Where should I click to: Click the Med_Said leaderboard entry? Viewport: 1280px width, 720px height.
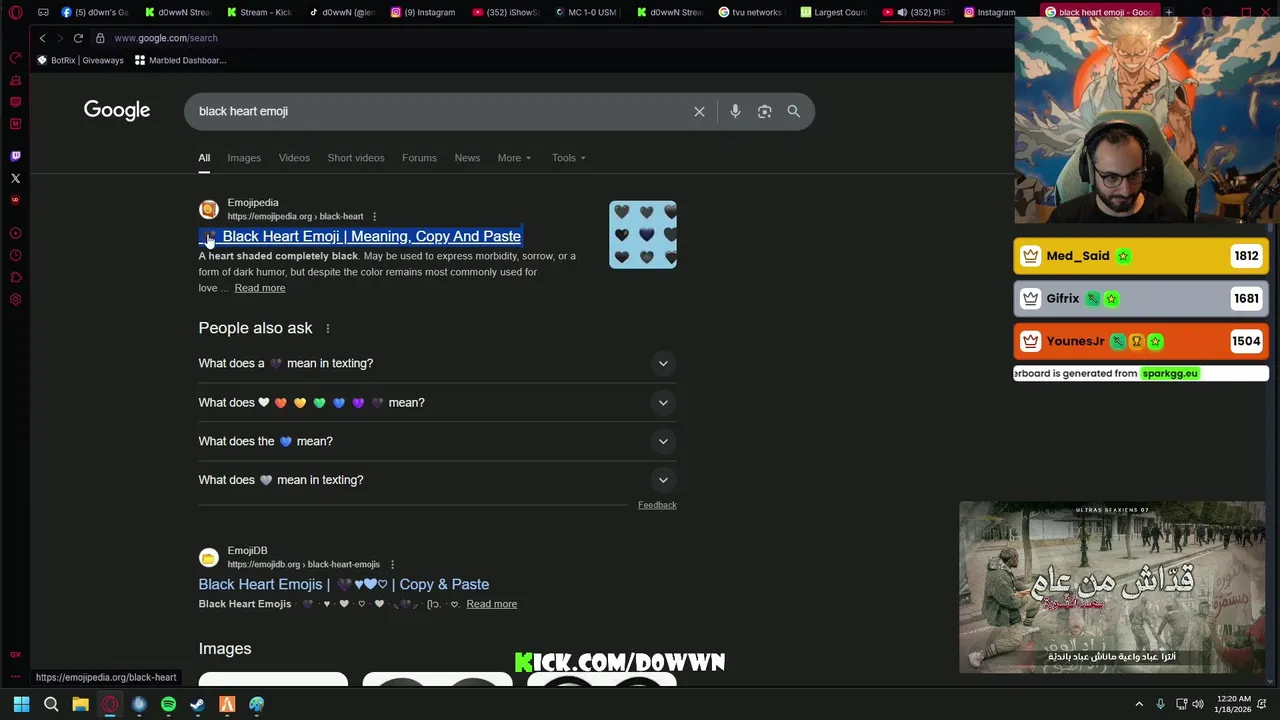(x=1141, y=256)
